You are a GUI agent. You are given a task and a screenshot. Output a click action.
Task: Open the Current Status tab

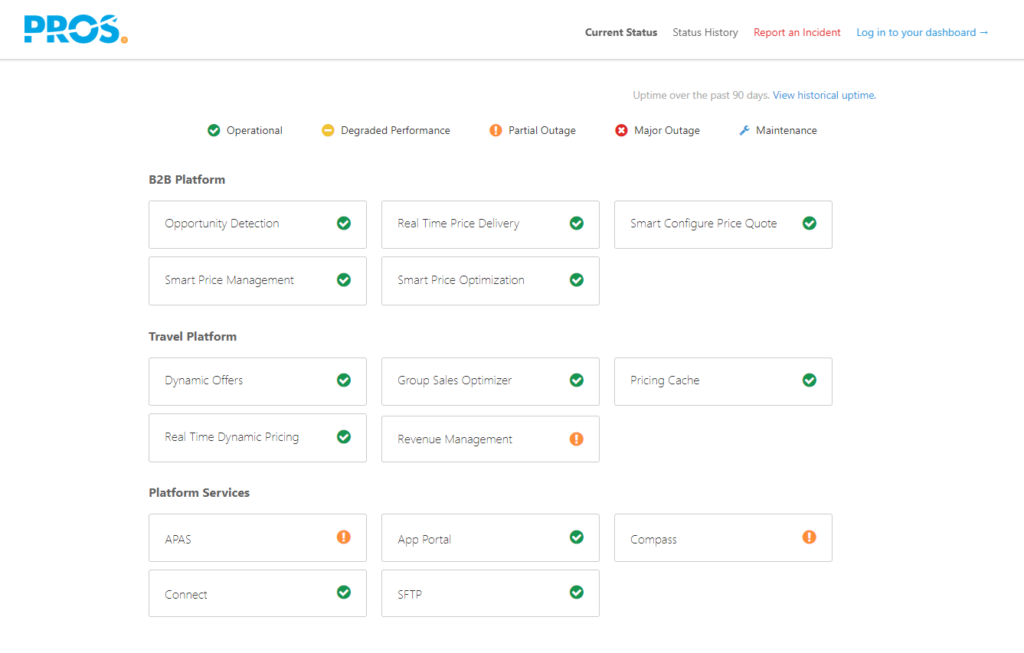(x=620, y=33)
